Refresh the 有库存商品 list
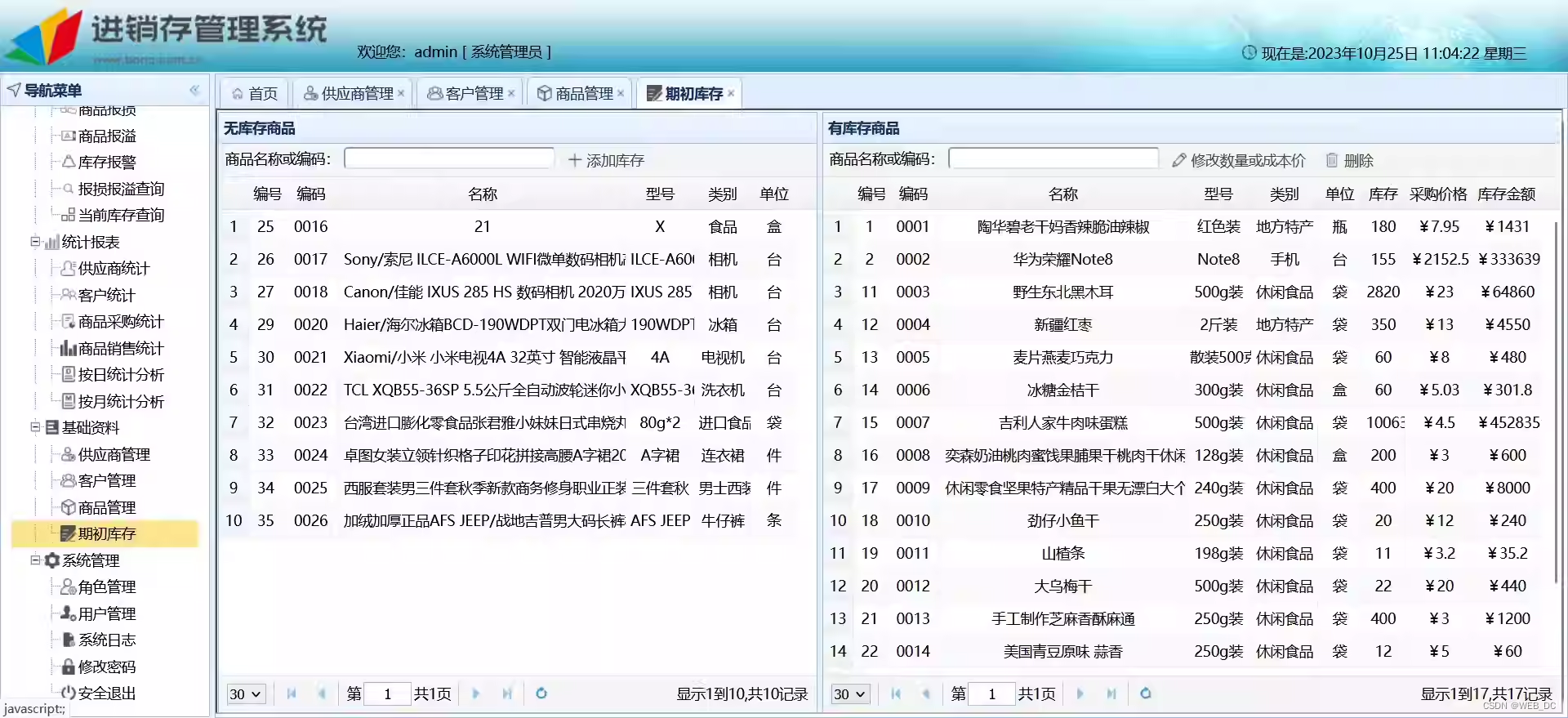 pos(1146,693)
